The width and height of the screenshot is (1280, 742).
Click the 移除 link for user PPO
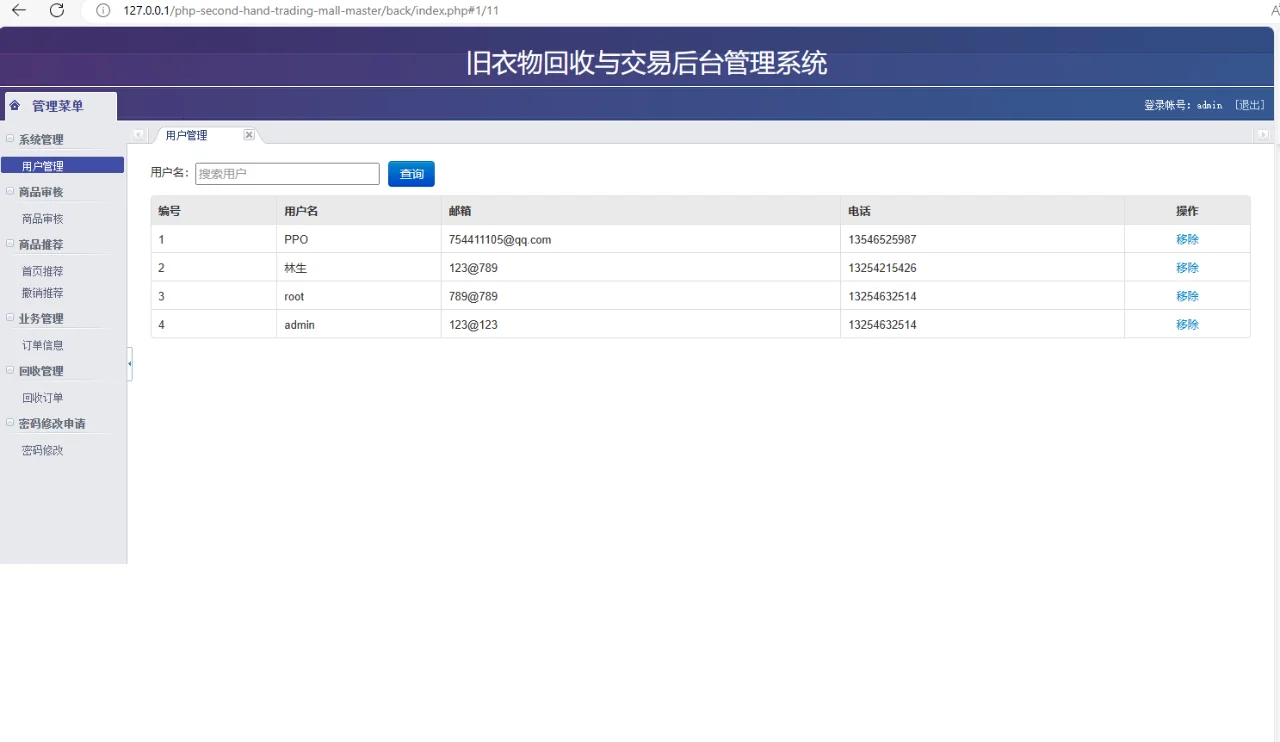[x=1187, y=239]
